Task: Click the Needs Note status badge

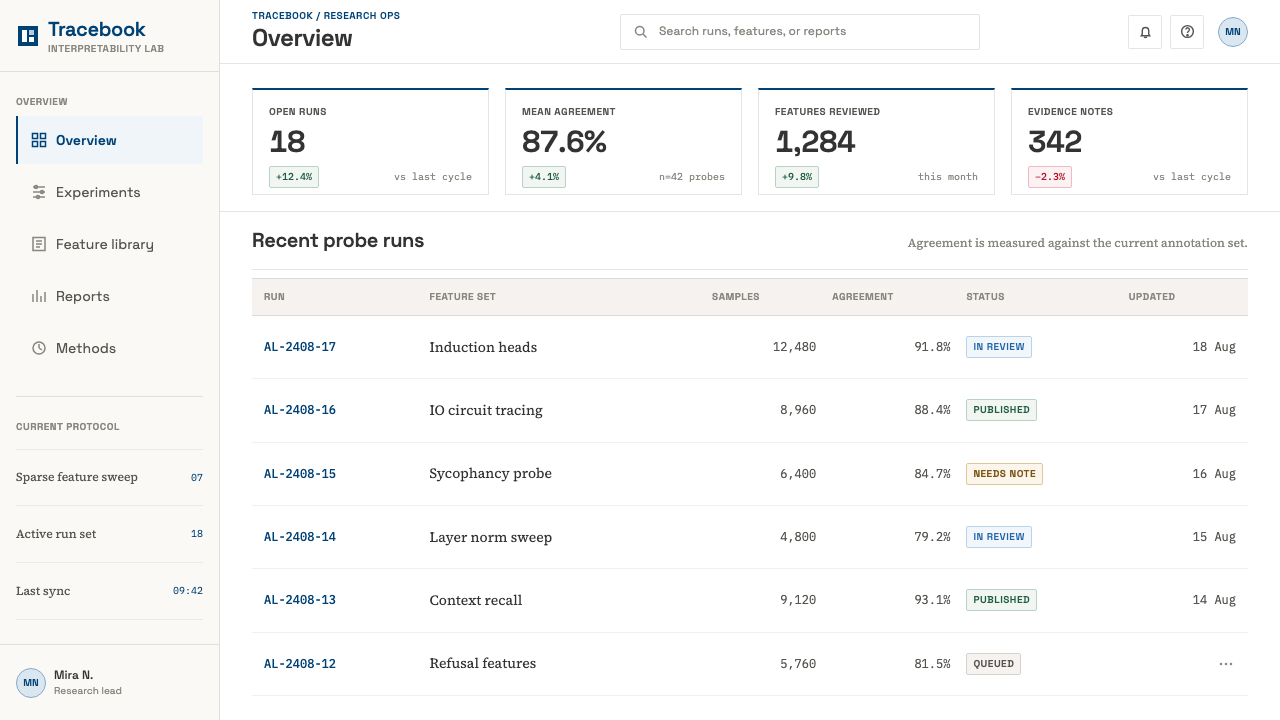Action: (1004, 474)
